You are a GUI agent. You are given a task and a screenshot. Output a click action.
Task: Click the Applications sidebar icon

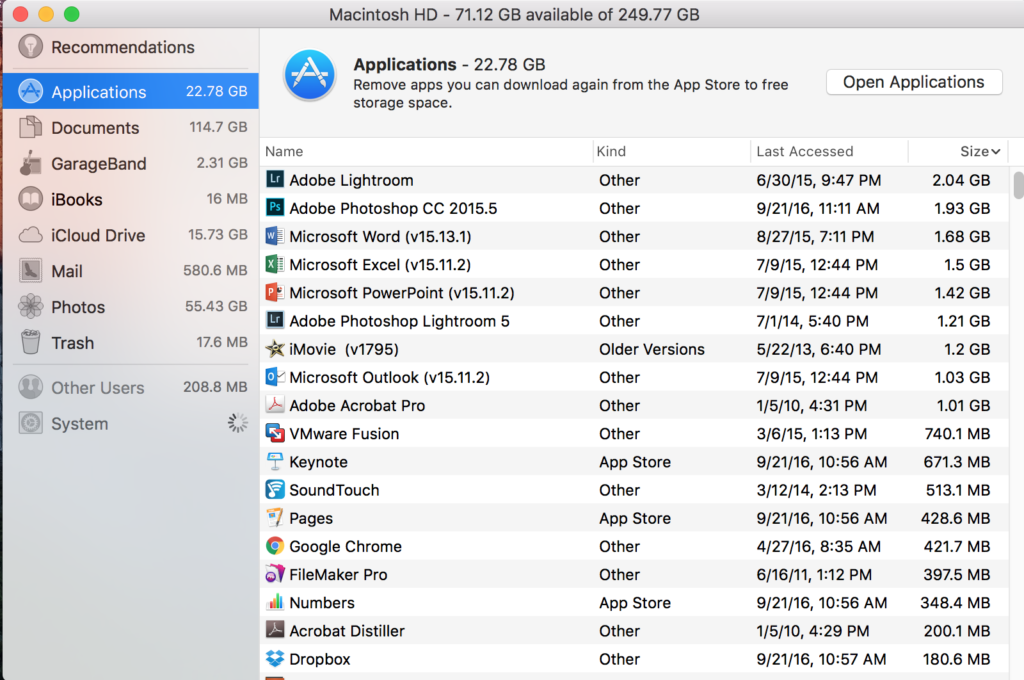click(x=31, y=91)
